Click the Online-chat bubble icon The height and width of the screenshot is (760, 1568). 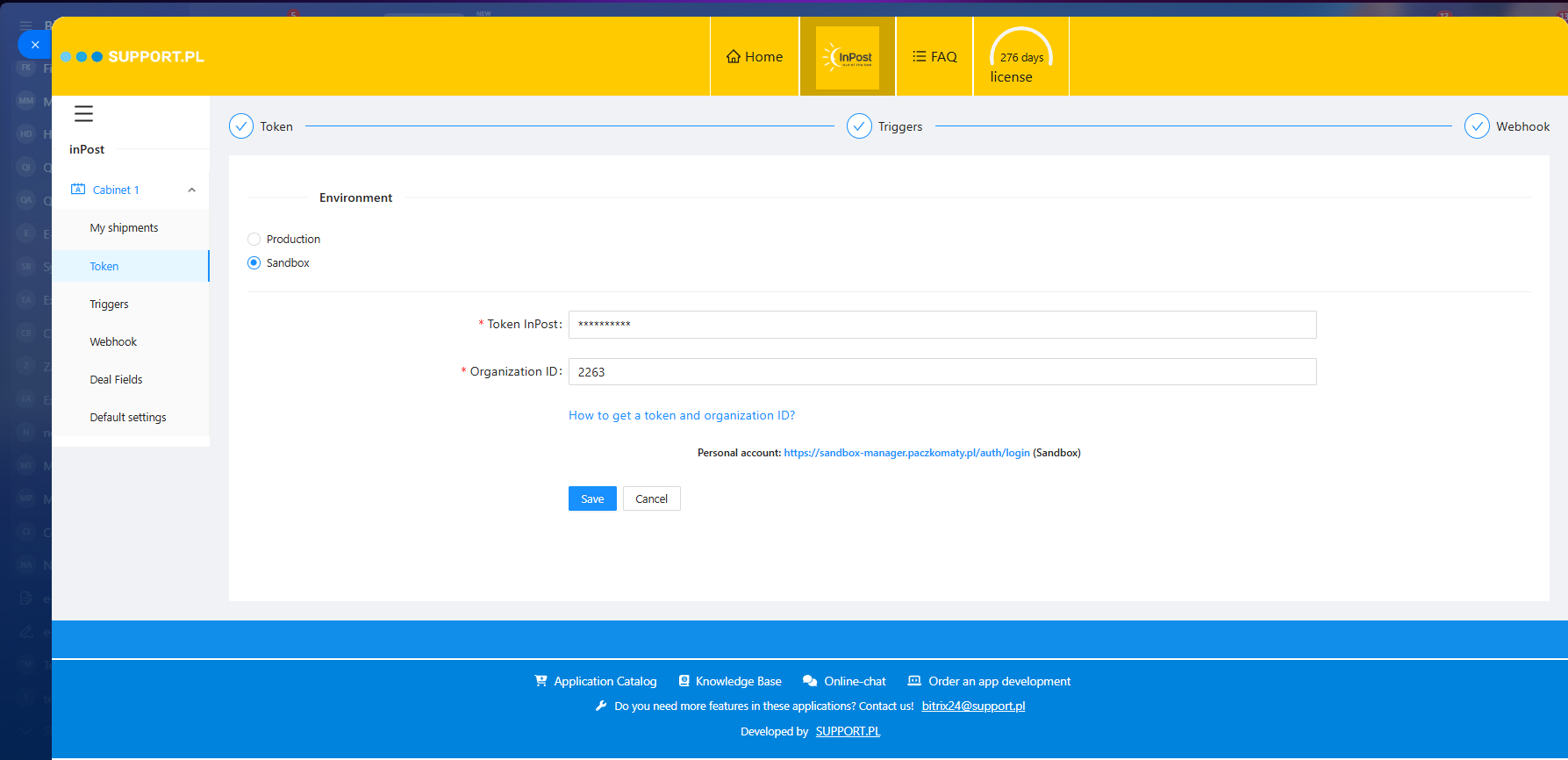pyautogui.click(x=810, y=681)
